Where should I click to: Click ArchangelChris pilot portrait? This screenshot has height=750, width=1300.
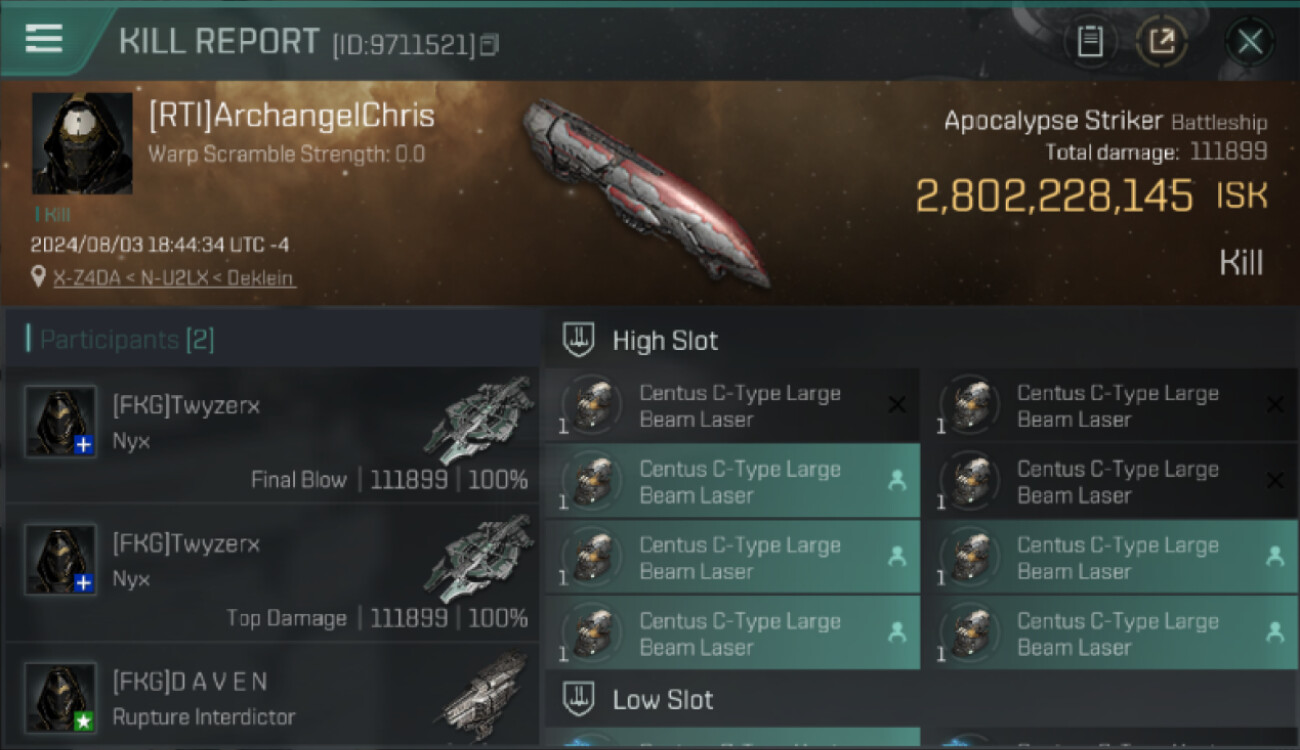tap(82, 144)
